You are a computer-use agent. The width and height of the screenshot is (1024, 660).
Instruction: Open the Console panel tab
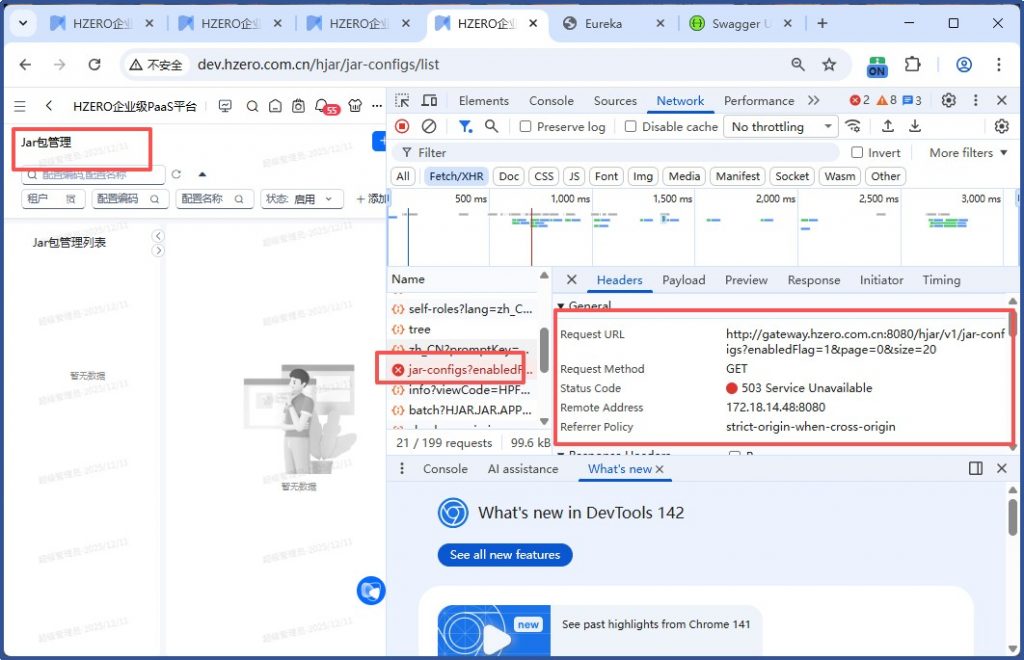click(551, 101)
